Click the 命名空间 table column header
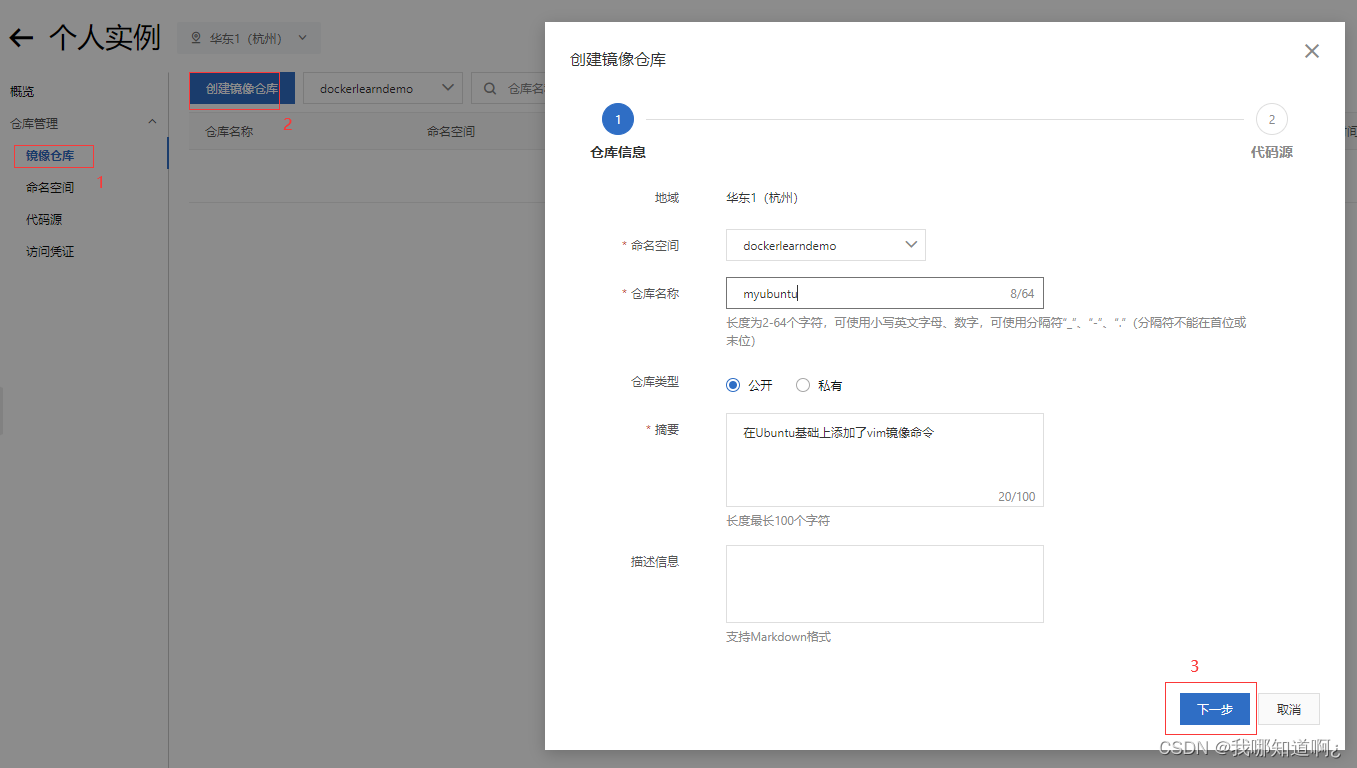 point(451,131)
